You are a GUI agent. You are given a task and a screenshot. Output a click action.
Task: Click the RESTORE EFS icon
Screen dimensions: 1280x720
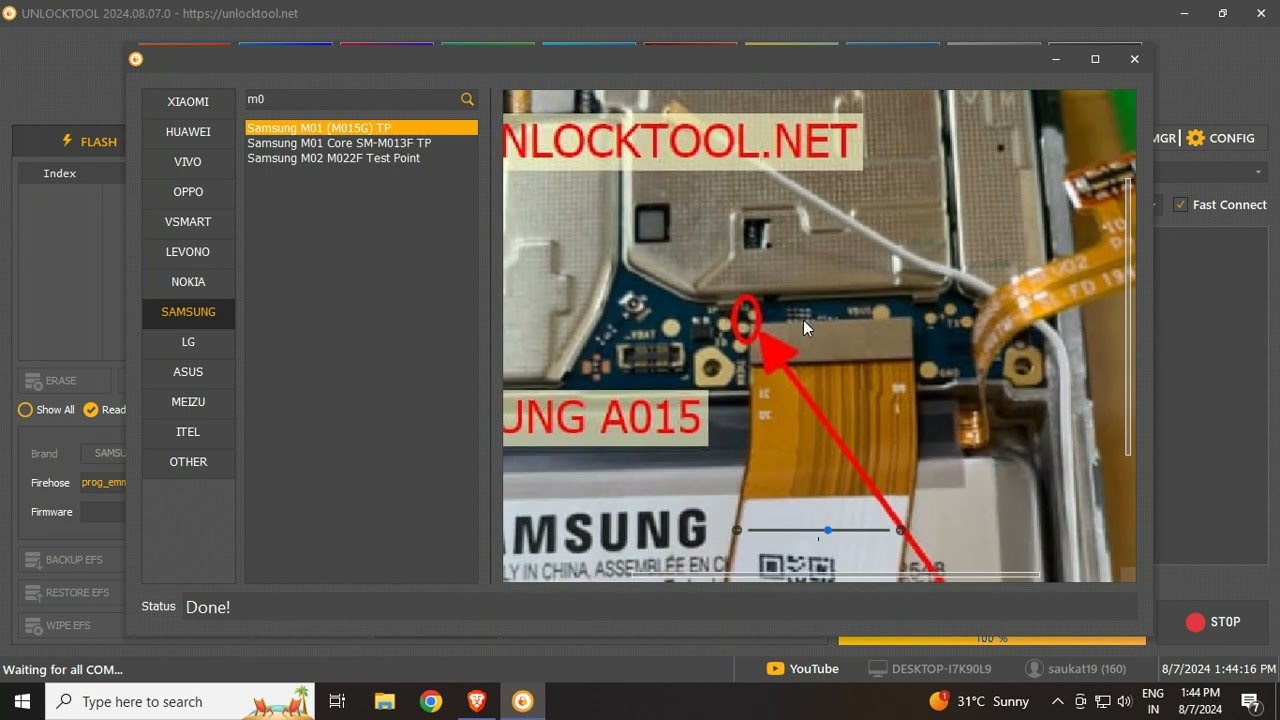tap(33, 593)
